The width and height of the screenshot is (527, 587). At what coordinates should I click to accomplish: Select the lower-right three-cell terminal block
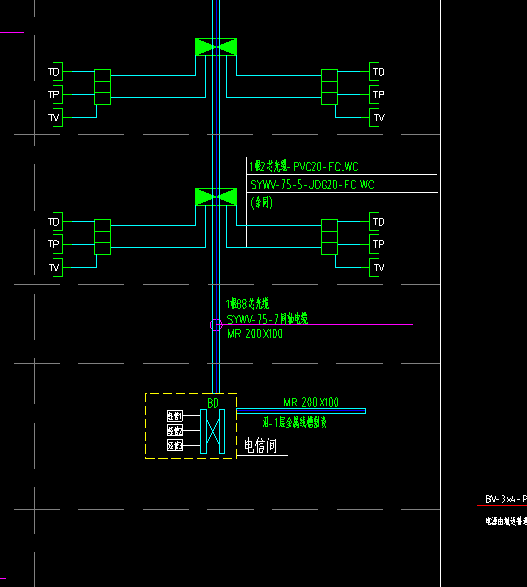click(x=329, y=237)
